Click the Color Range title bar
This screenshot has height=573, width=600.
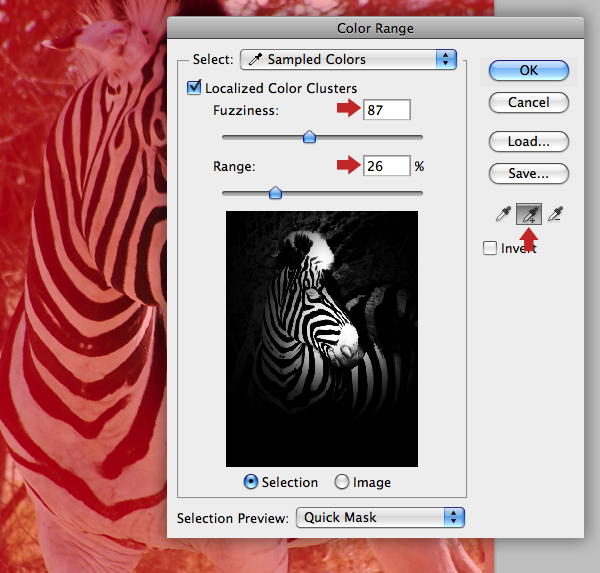(375, 28)
